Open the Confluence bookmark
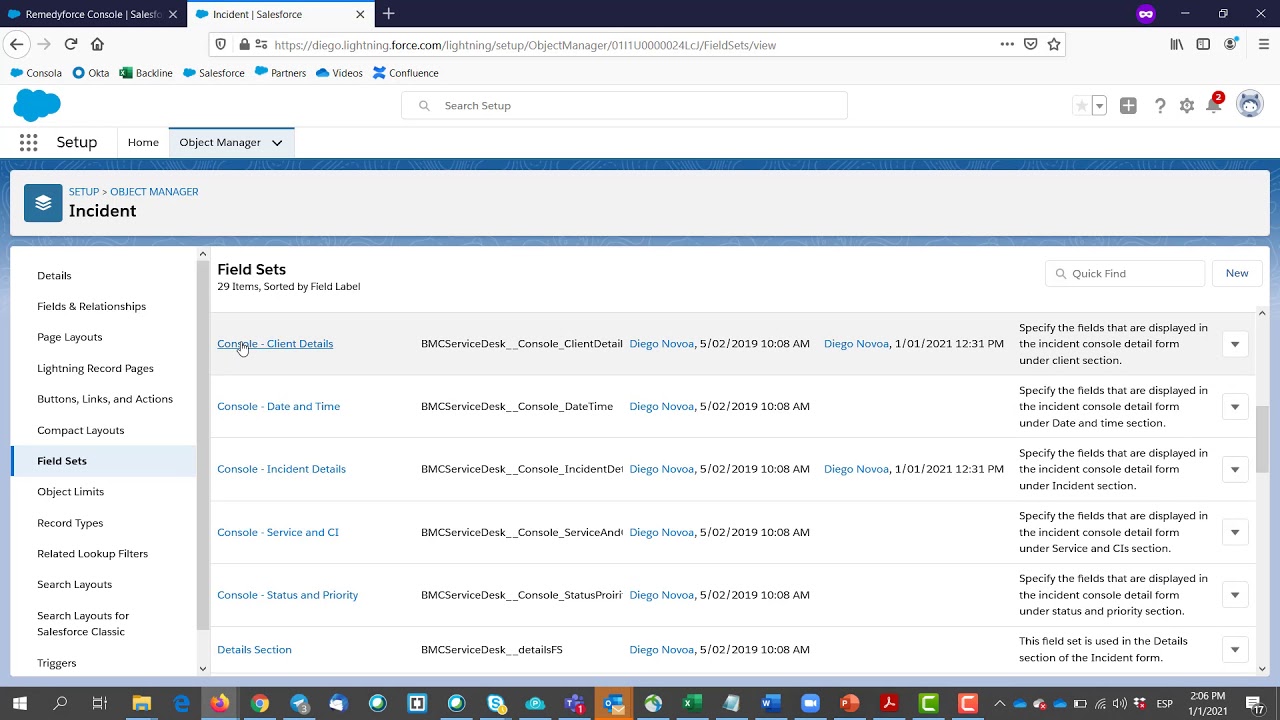The width and height of the screenshot is (1280, 720). (405, 73)
